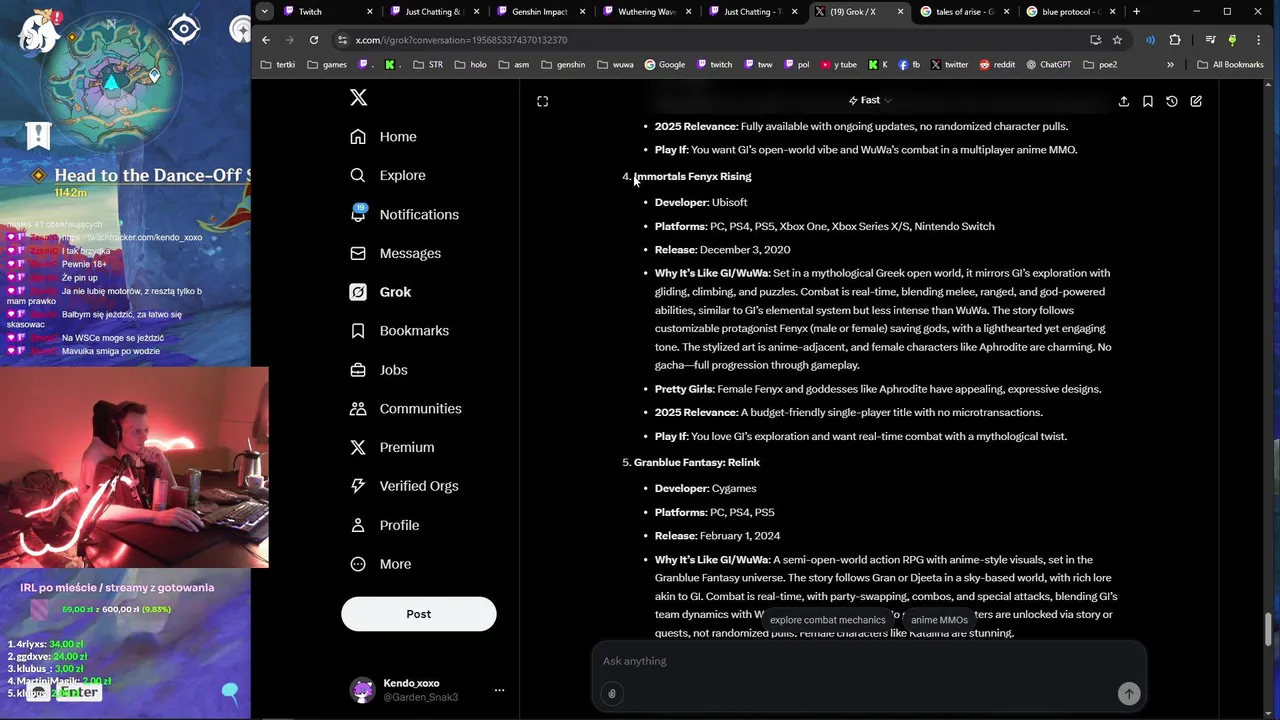Viewport: 1280px width, 720px height.
Task: Click the address bar URL
Action: 461,40
